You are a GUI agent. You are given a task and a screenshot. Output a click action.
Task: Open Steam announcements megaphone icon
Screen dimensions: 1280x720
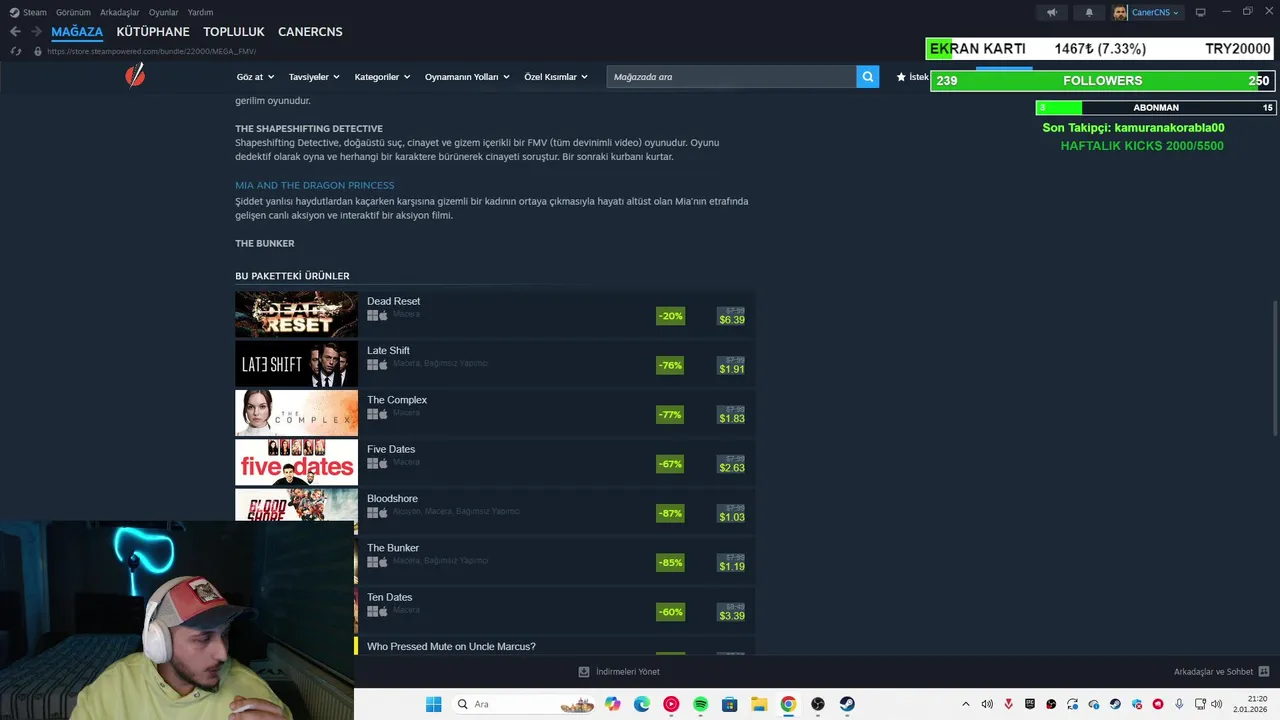click(x=1051, y=12)
